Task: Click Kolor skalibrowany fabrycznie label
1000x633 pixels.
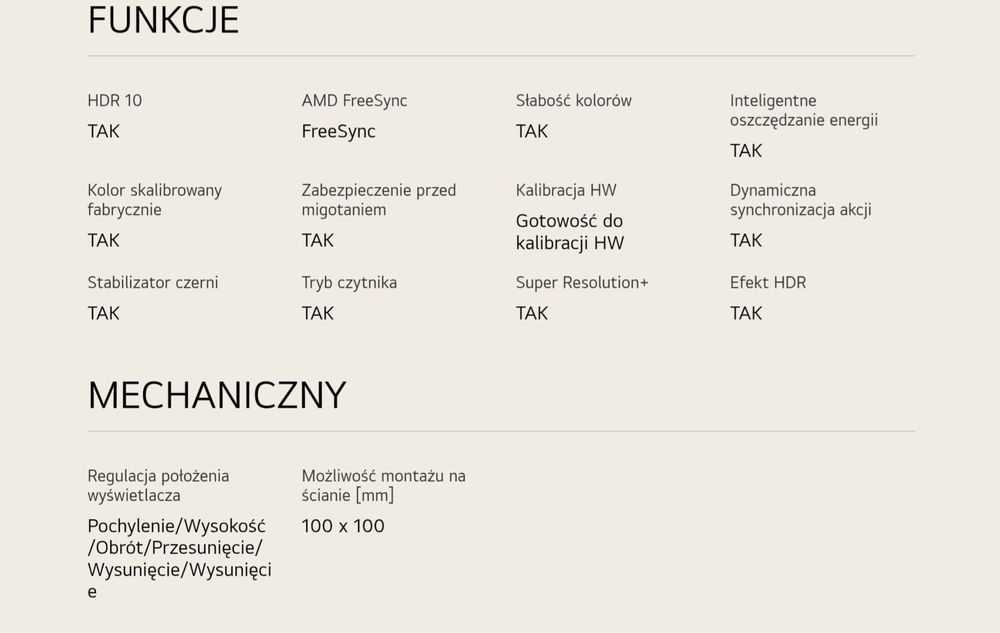Action: (x=154, y=200)
